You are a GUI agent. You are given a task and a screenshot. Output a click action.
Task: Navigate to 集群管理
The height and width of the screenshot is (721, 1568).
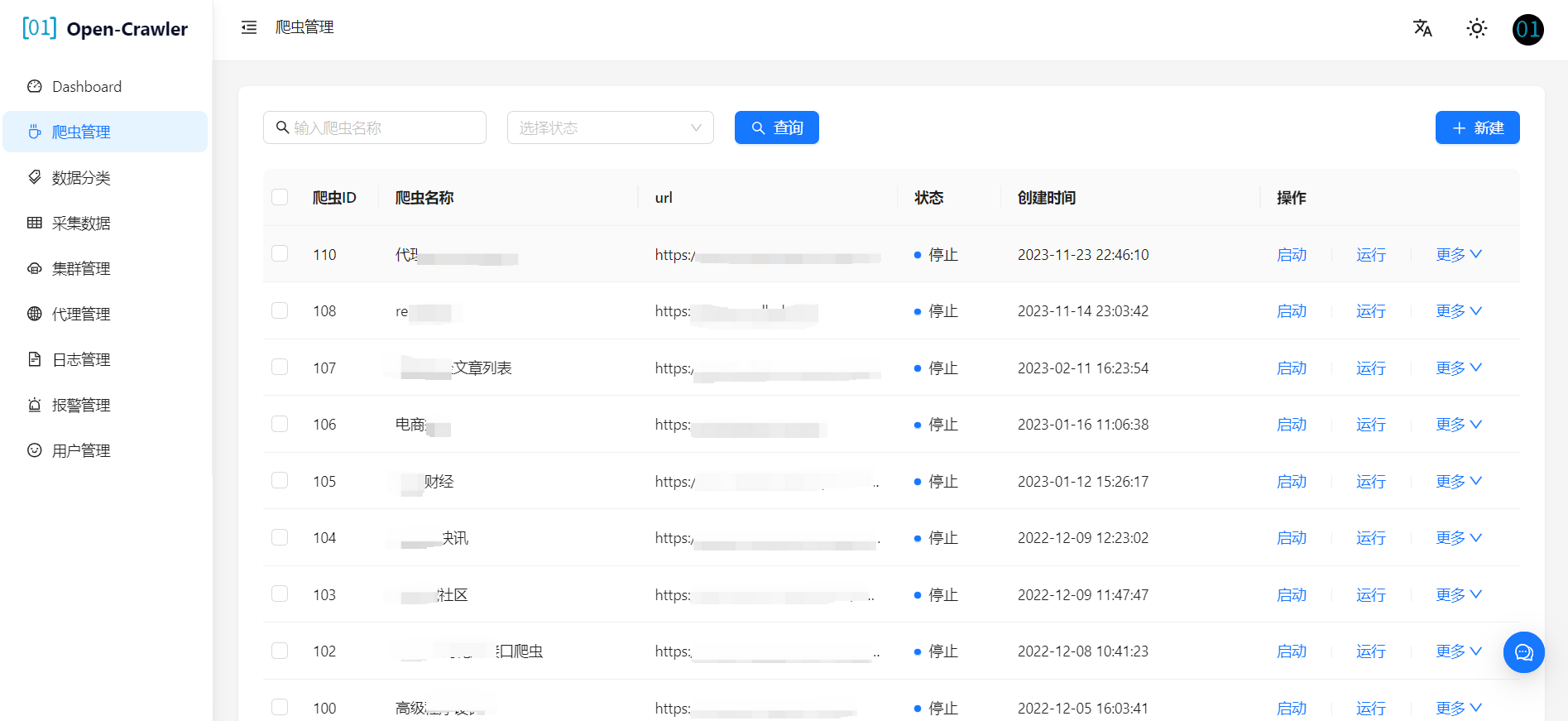point(105,268)
